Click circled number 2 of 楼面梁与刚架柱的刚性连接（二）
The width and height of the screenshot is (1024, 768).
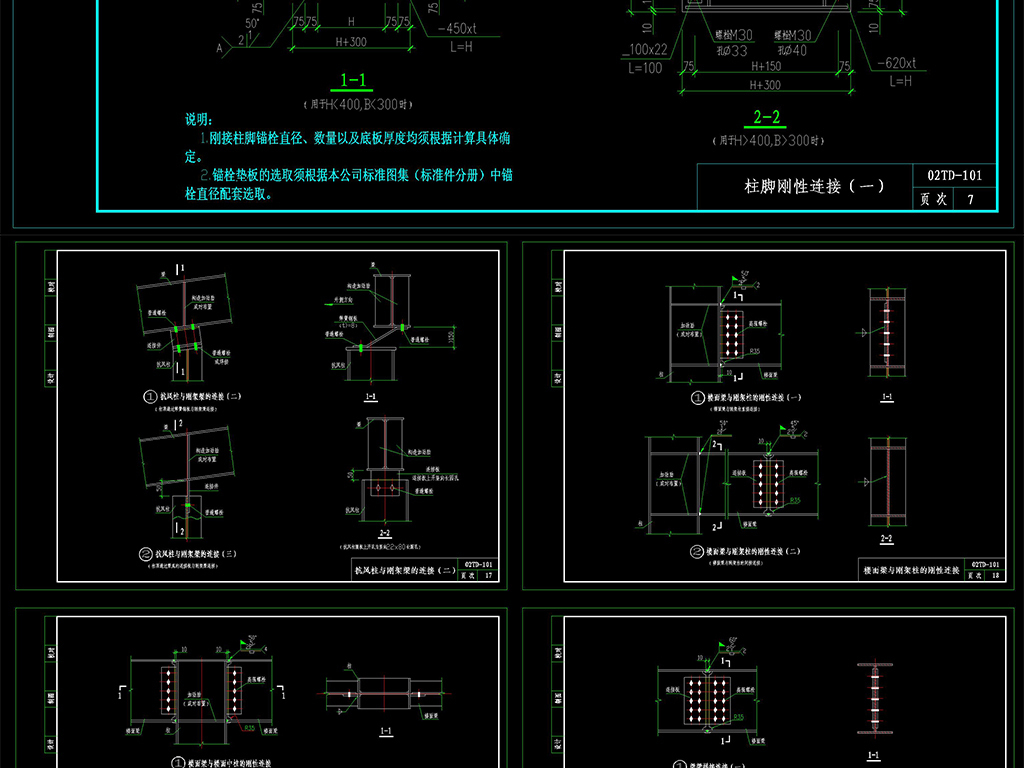pyautogui.click(x=696, y=551)
